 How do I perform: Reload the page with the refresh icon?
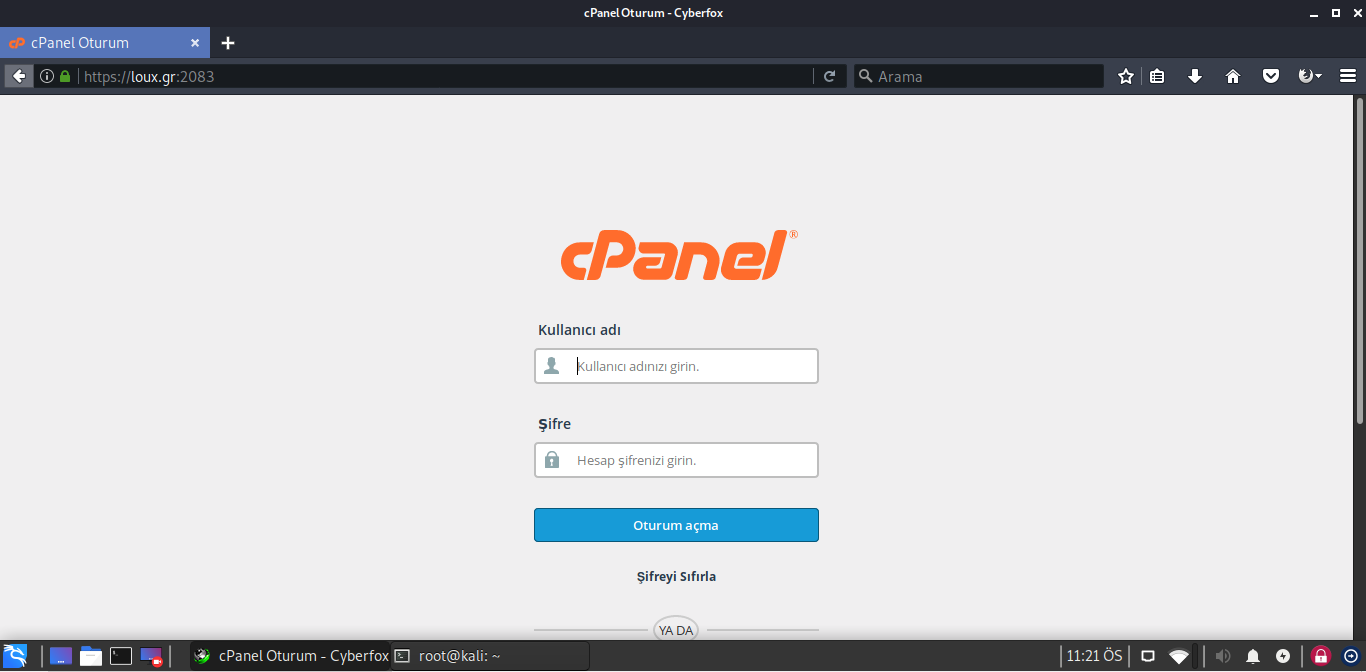tap(829, 76)
